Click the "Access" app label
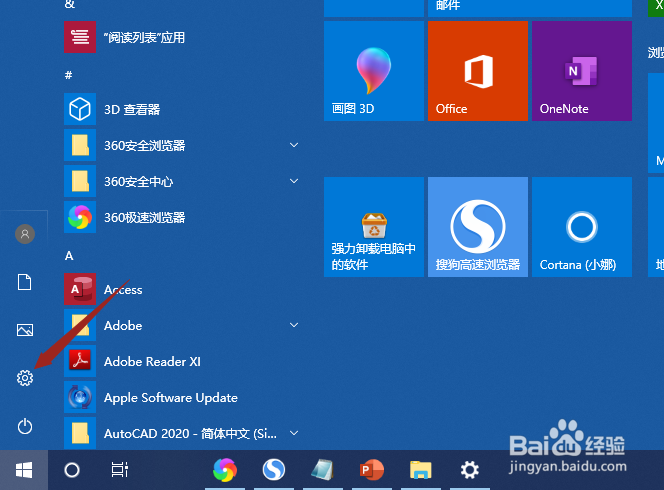664x490 pixels. point(123,290)
